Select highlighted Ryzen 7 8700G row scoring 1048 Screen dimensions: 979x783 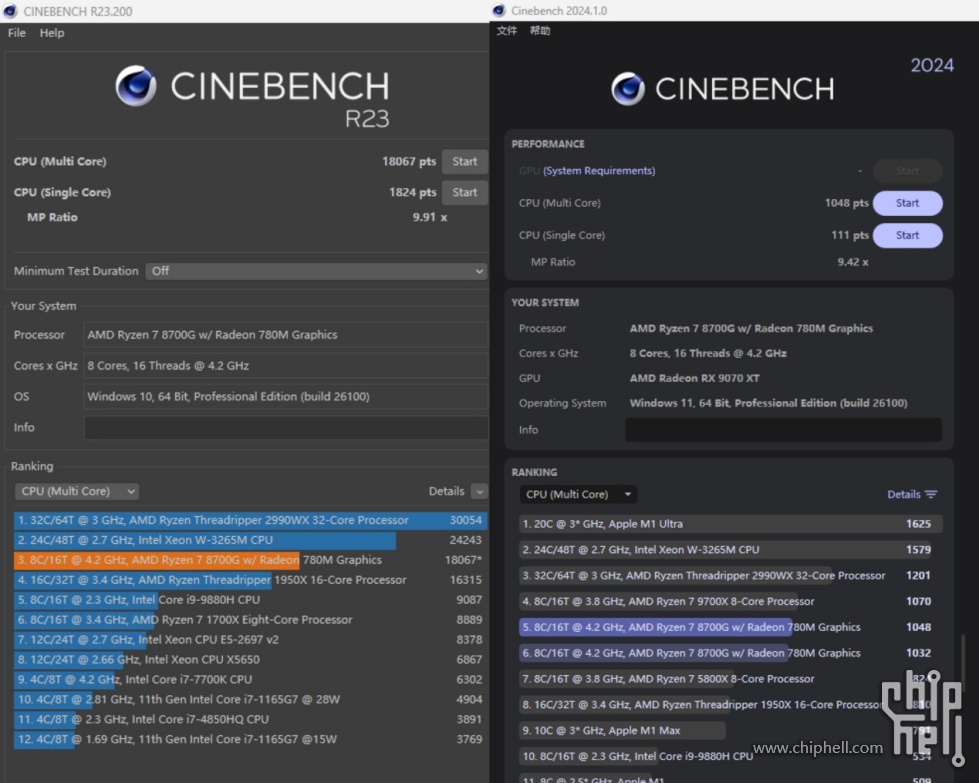(x=730, y=628)
